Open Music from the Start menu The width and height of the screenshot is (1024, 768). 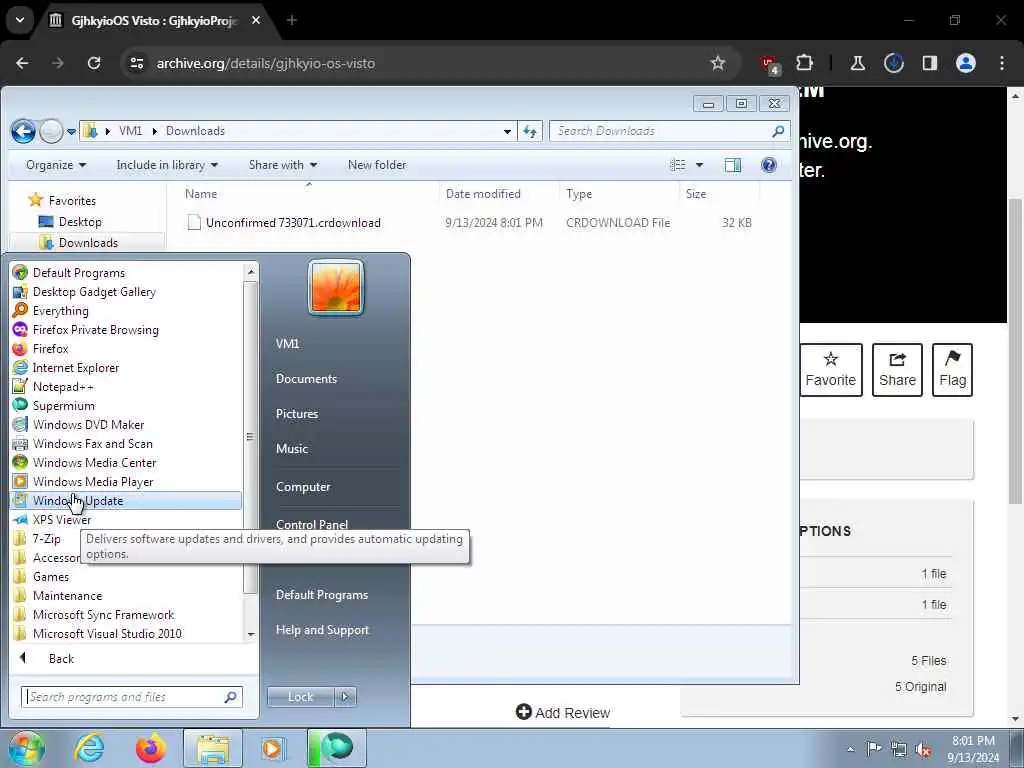tap(292, 449)
